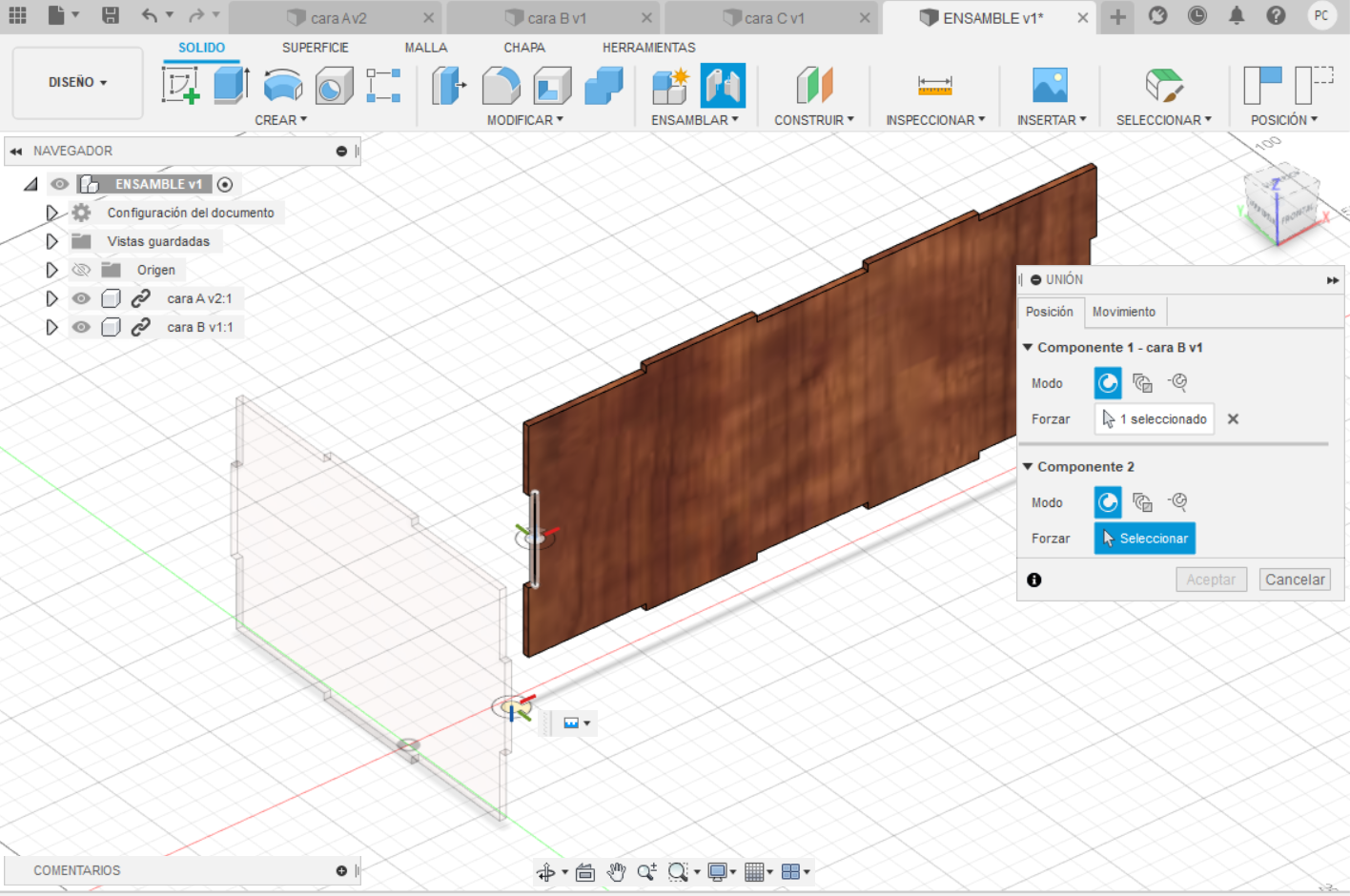Clear the Componente 1 selection with X
This screenshot has height=896, width=1350.
pos(1233,418)
